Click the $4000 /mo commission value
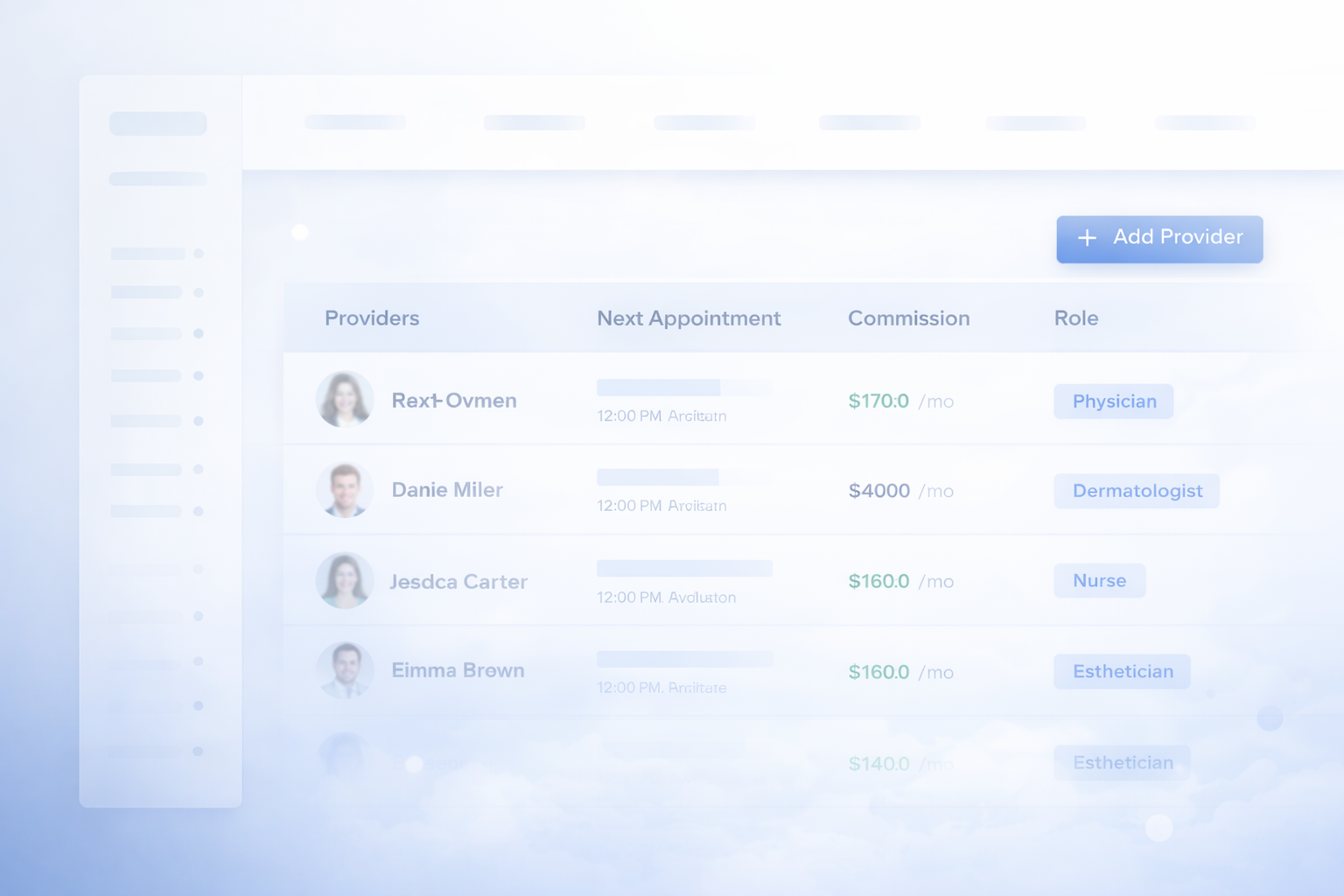 880,491
